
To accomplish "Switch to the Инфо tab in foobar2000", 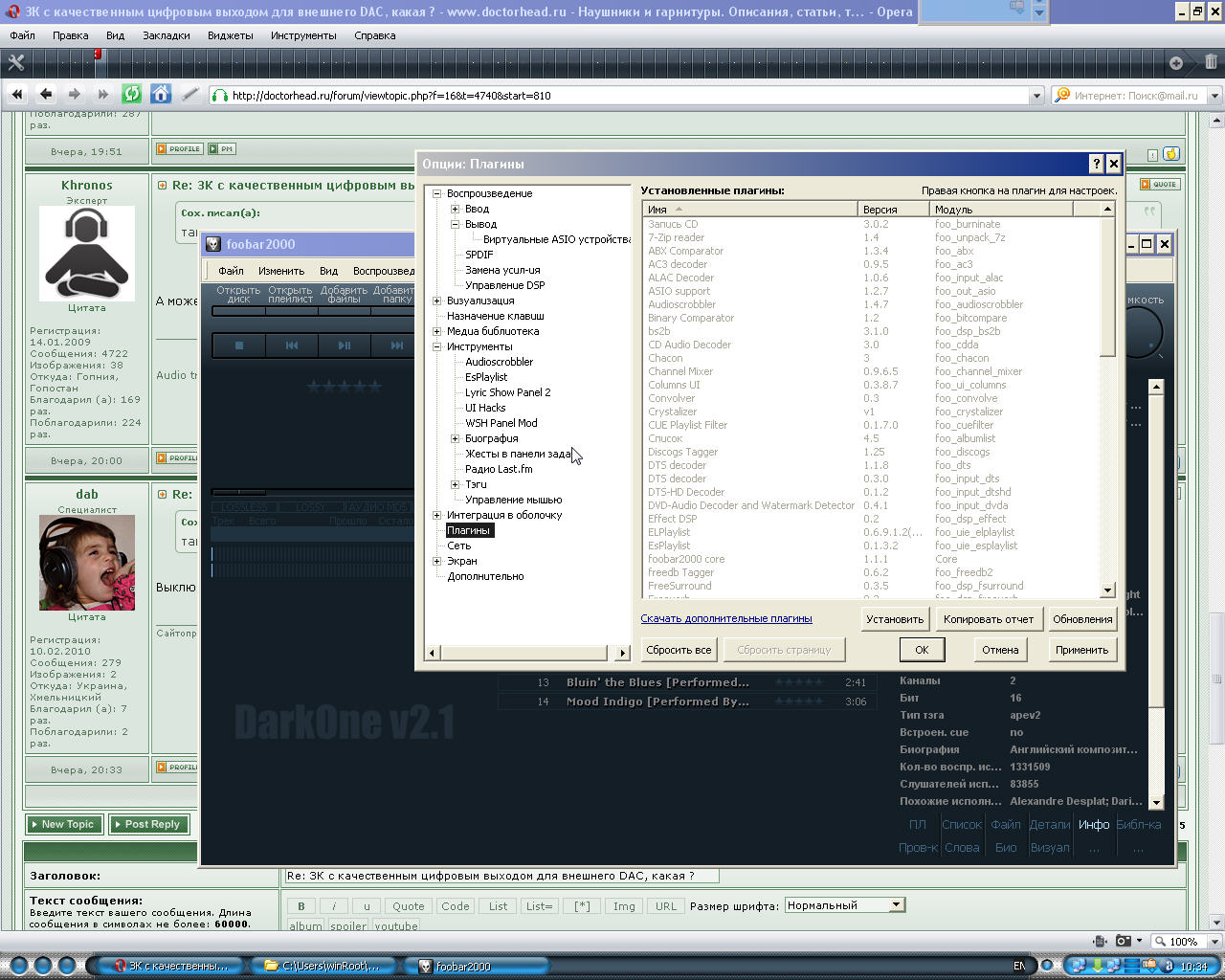I will (x=1094, y=824).
